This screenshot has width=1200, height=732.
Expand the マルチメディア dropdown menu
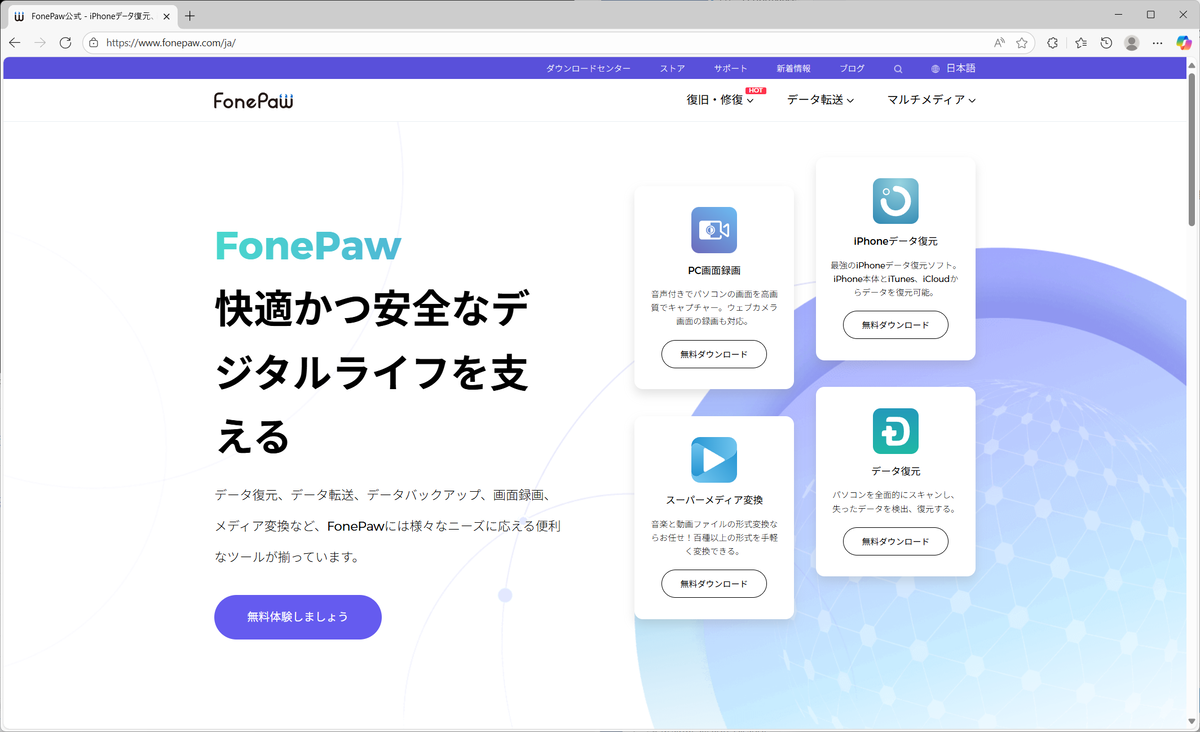pyautogui.click(x=931, y=100)
